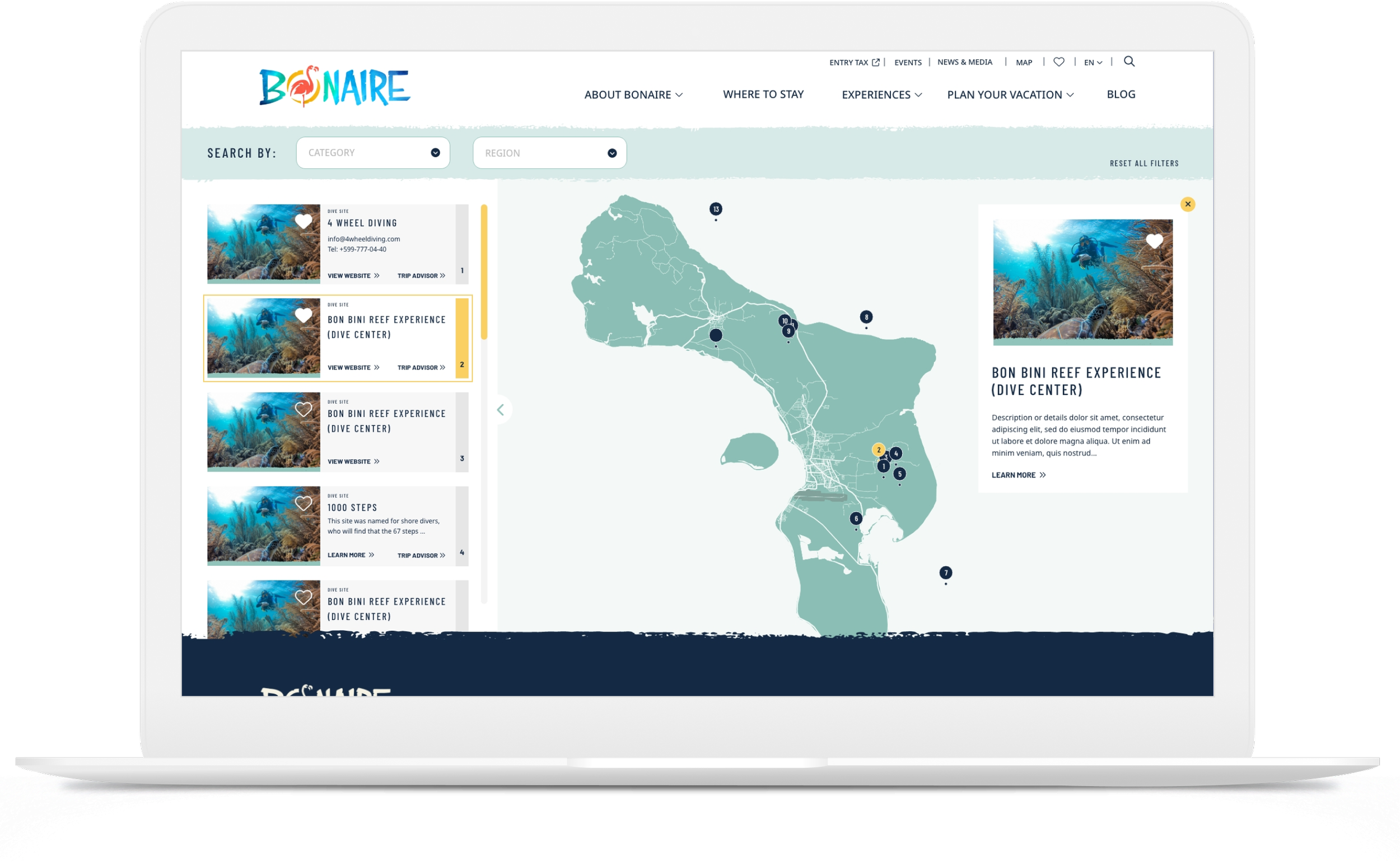Viewport: 1400px width, 862px height.
Task: Open favorites heart in top bar
Action: tap(1058, 62)
